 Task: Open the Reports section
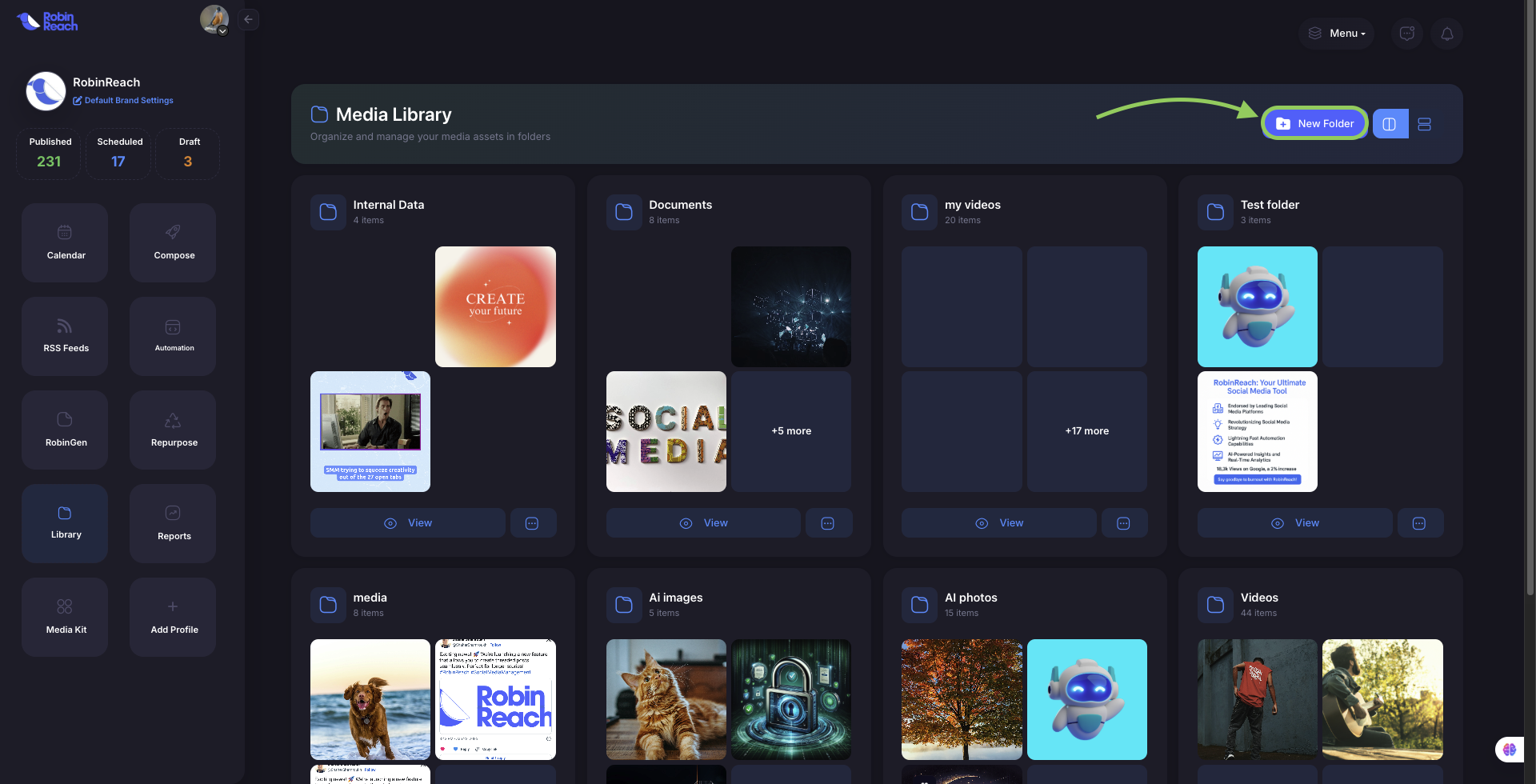pos(173,523)
